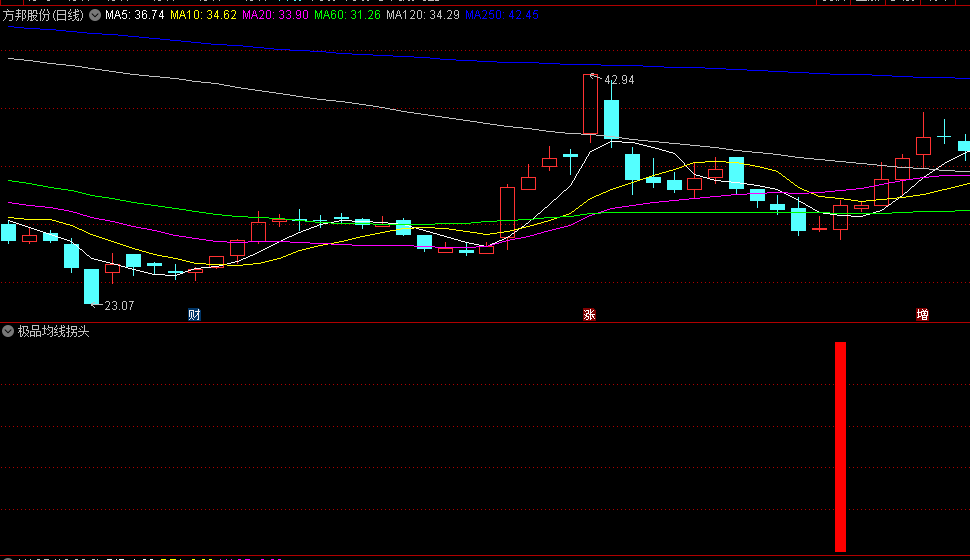Viewport: 970px width, 560px height.
Task: Click the 42.94 high price label
Action: (619, 80)
